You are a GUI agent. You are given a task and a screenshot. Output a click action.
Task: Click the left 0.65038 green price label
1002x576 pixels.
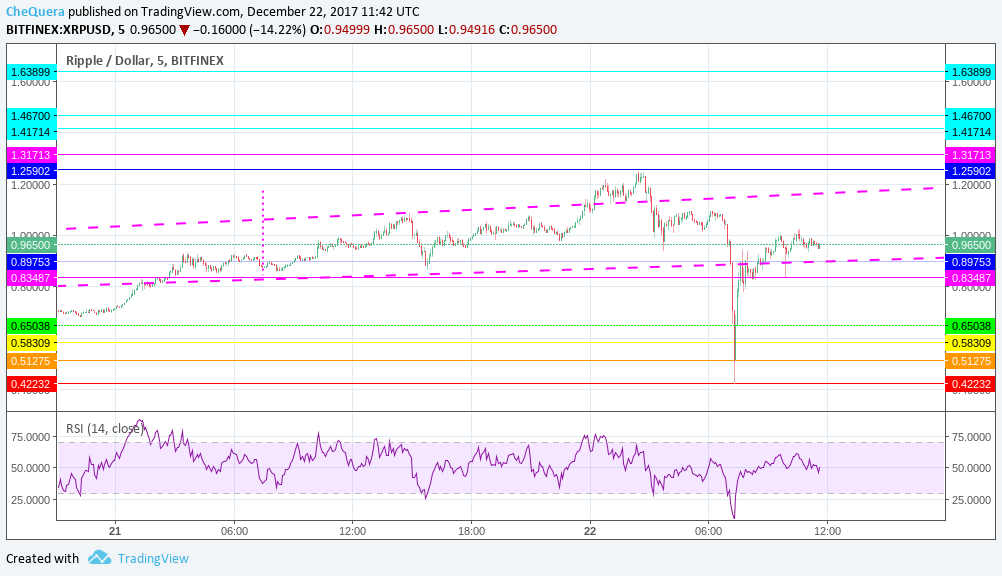(x=29, y=325)
